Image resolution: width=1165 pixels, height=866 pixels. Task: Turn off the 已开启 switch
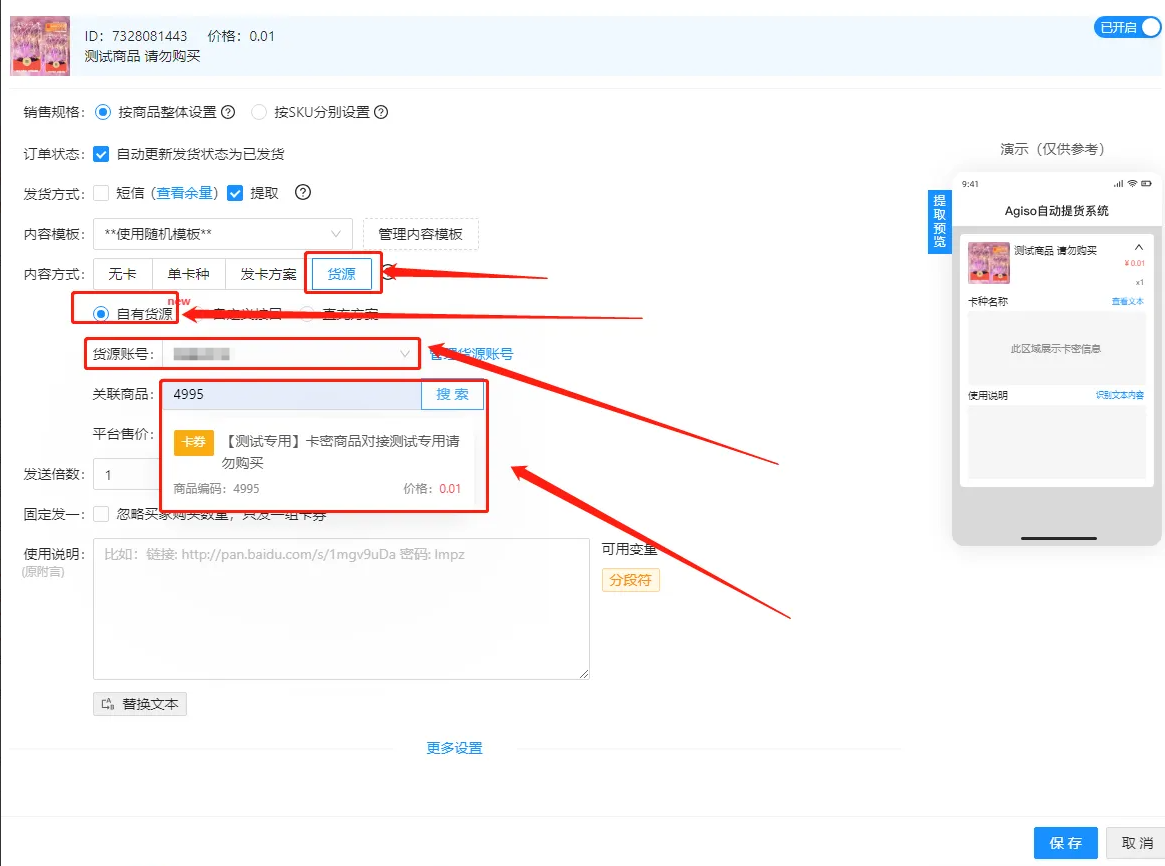click(x=1127, y=27)
